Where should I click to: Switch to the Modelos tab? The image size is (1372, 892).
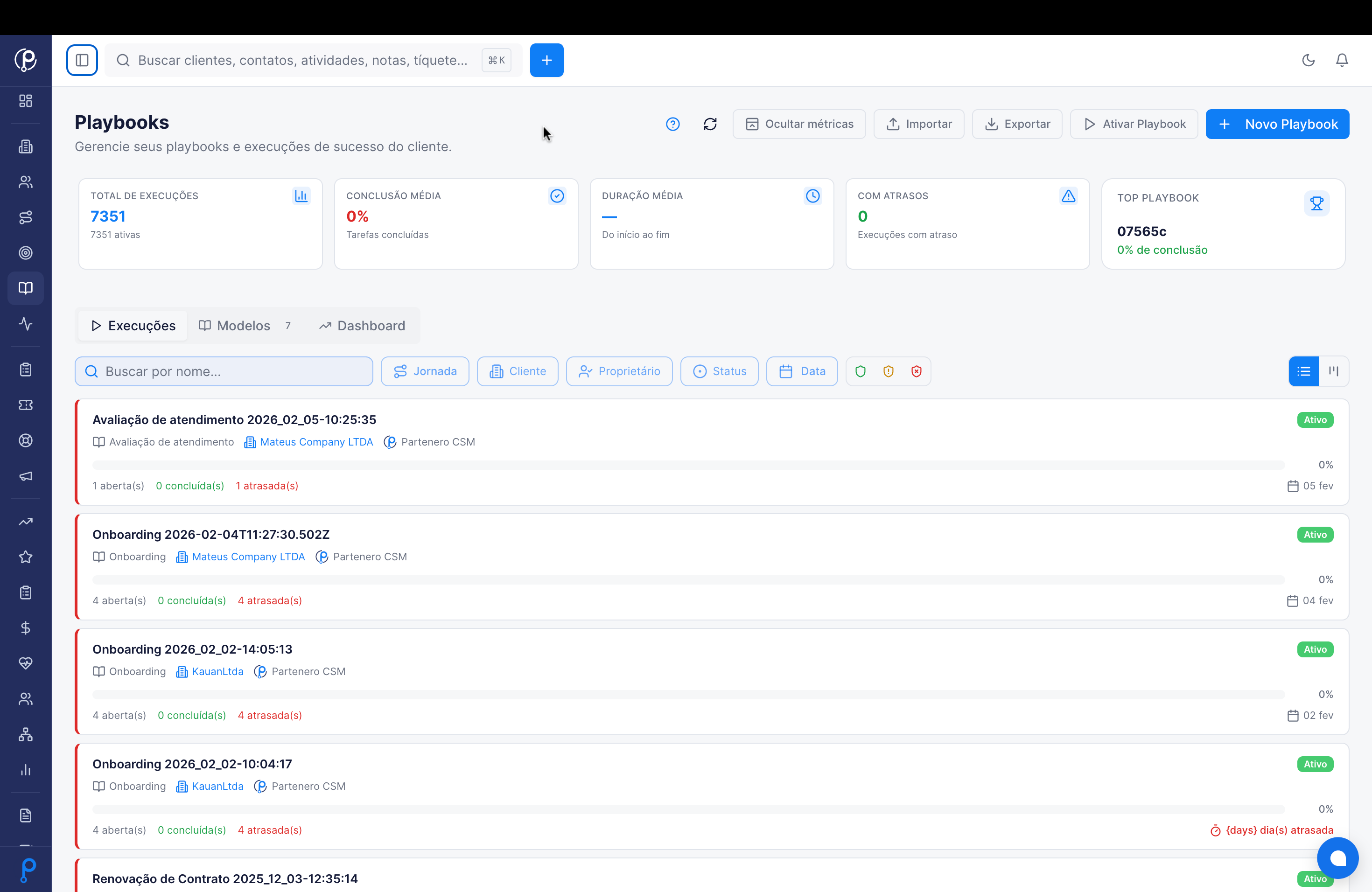[245, 326]
